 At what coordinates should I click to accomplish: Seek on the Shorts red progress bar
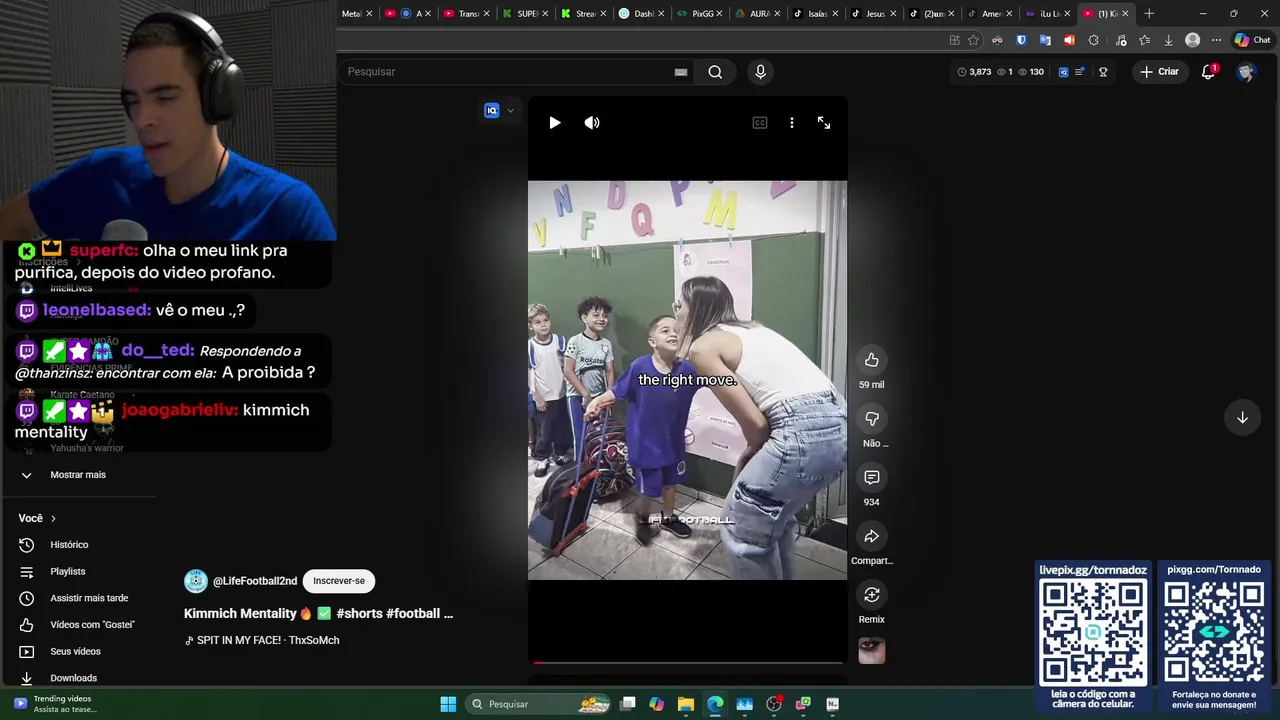(688, 662)
